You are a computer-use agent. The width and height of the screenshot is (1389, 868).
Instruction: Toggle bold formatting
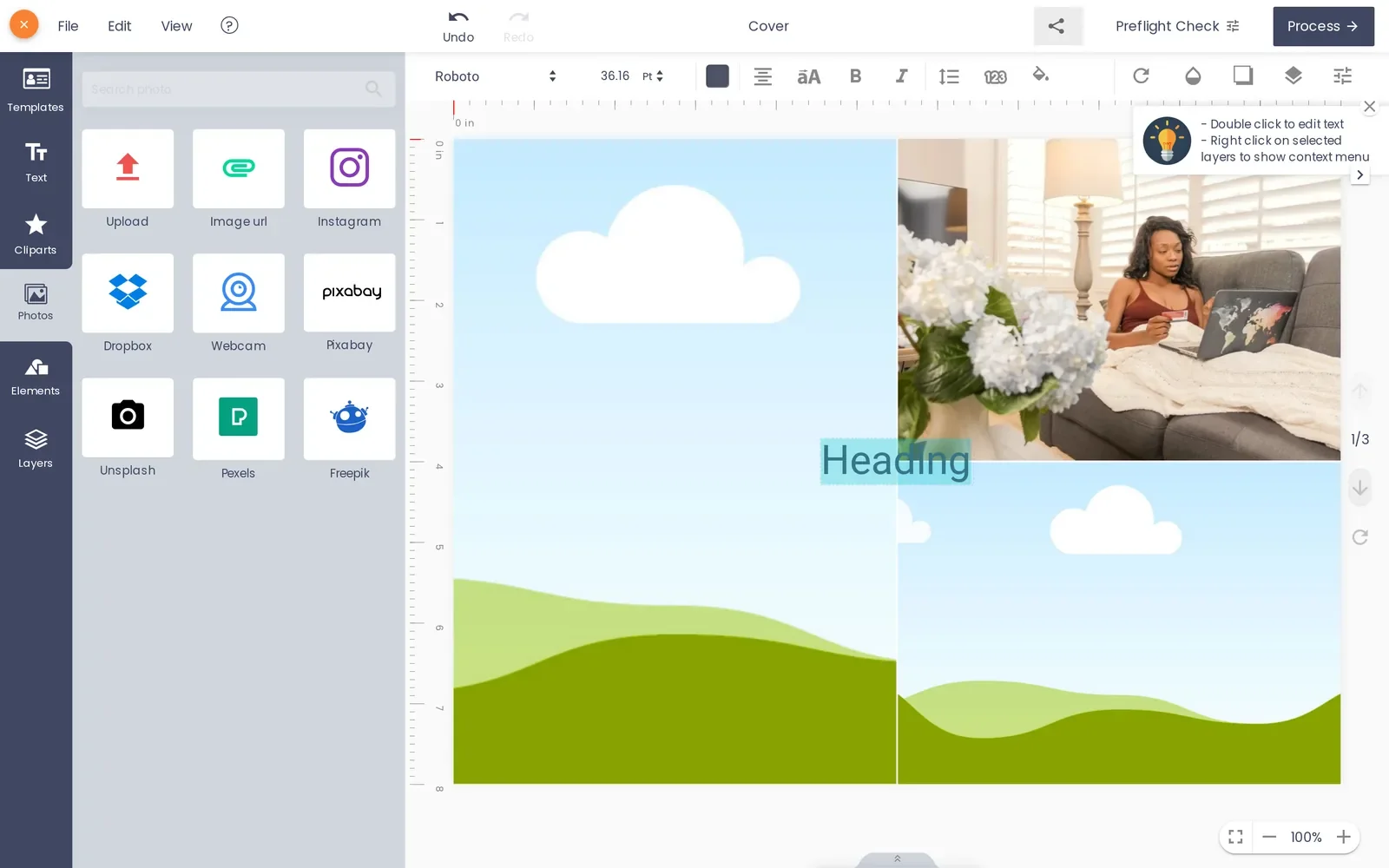[x=856, y=76]
